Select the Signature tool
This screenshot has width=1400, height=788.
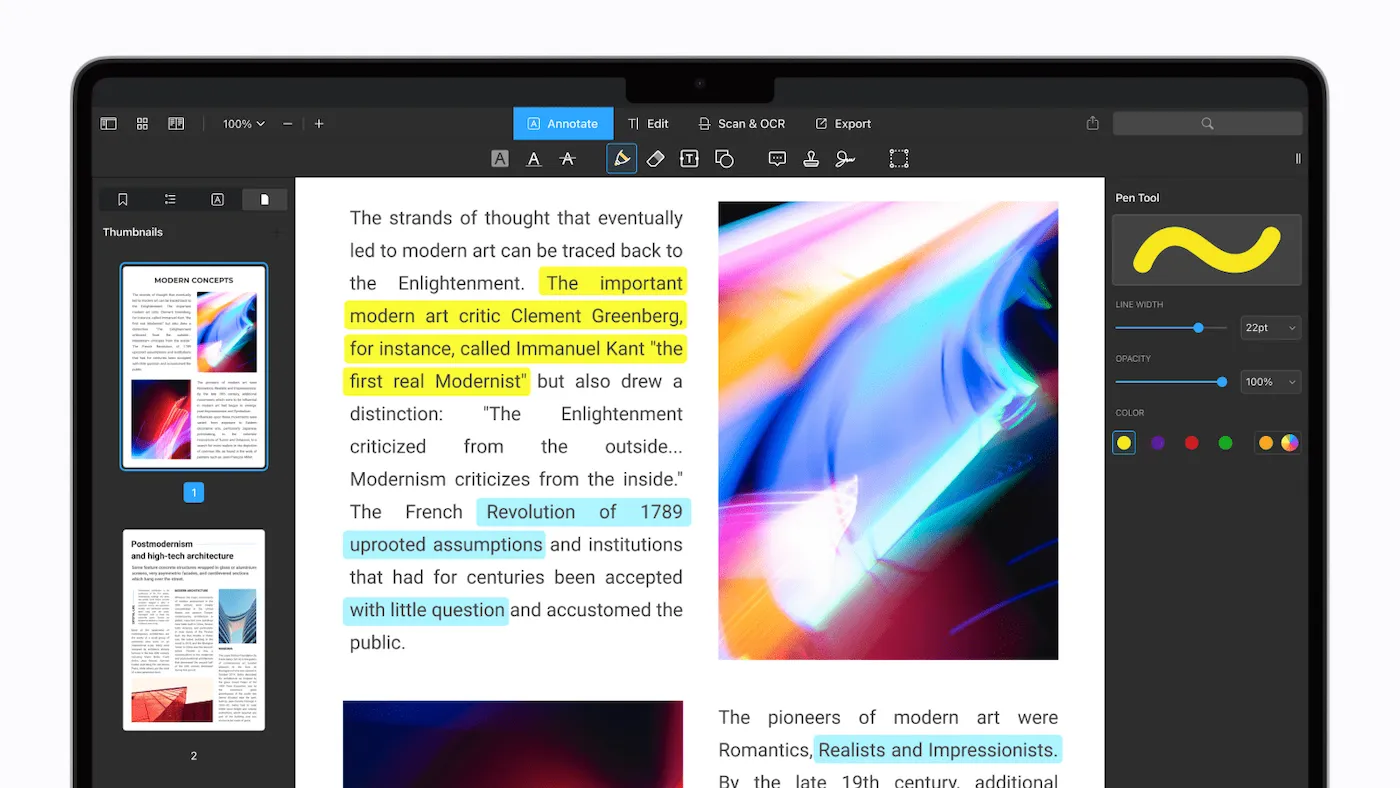tap(845, 158)
